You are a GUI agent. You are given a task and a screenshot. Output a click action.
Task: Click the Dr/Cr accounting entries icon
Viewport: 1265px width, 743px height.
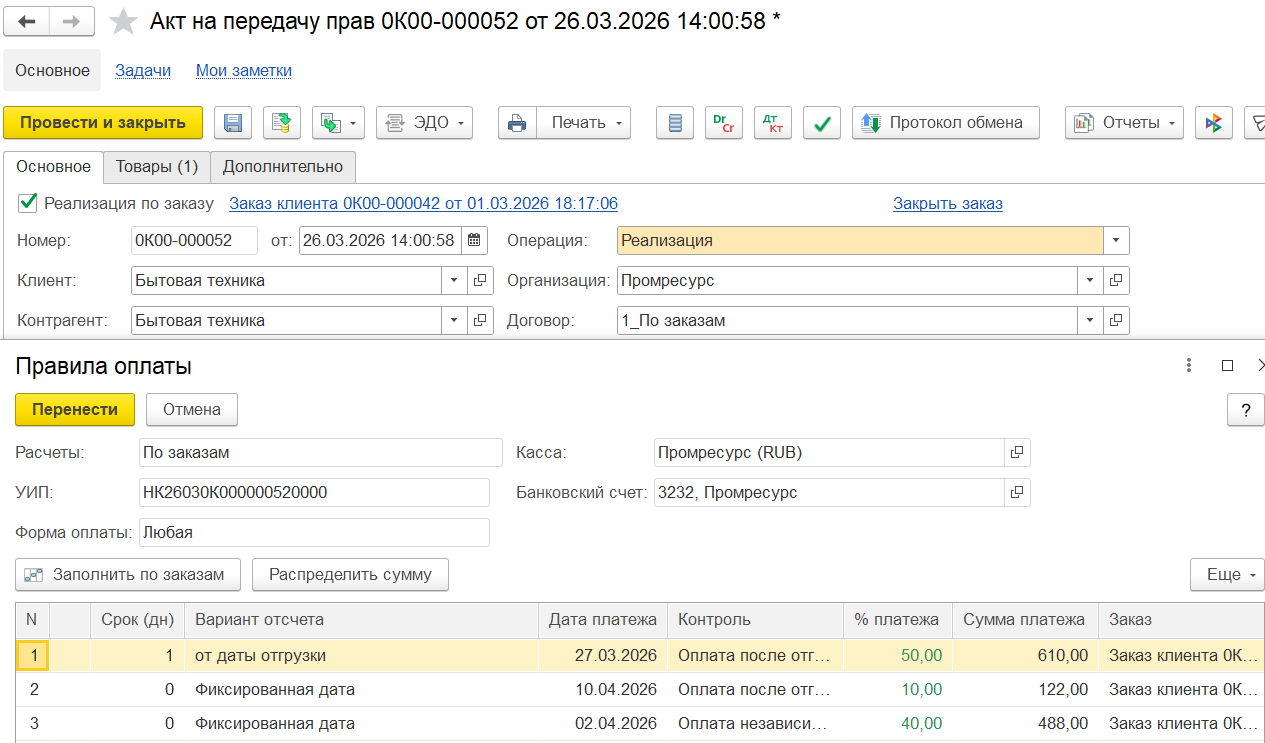coord(724,123)
